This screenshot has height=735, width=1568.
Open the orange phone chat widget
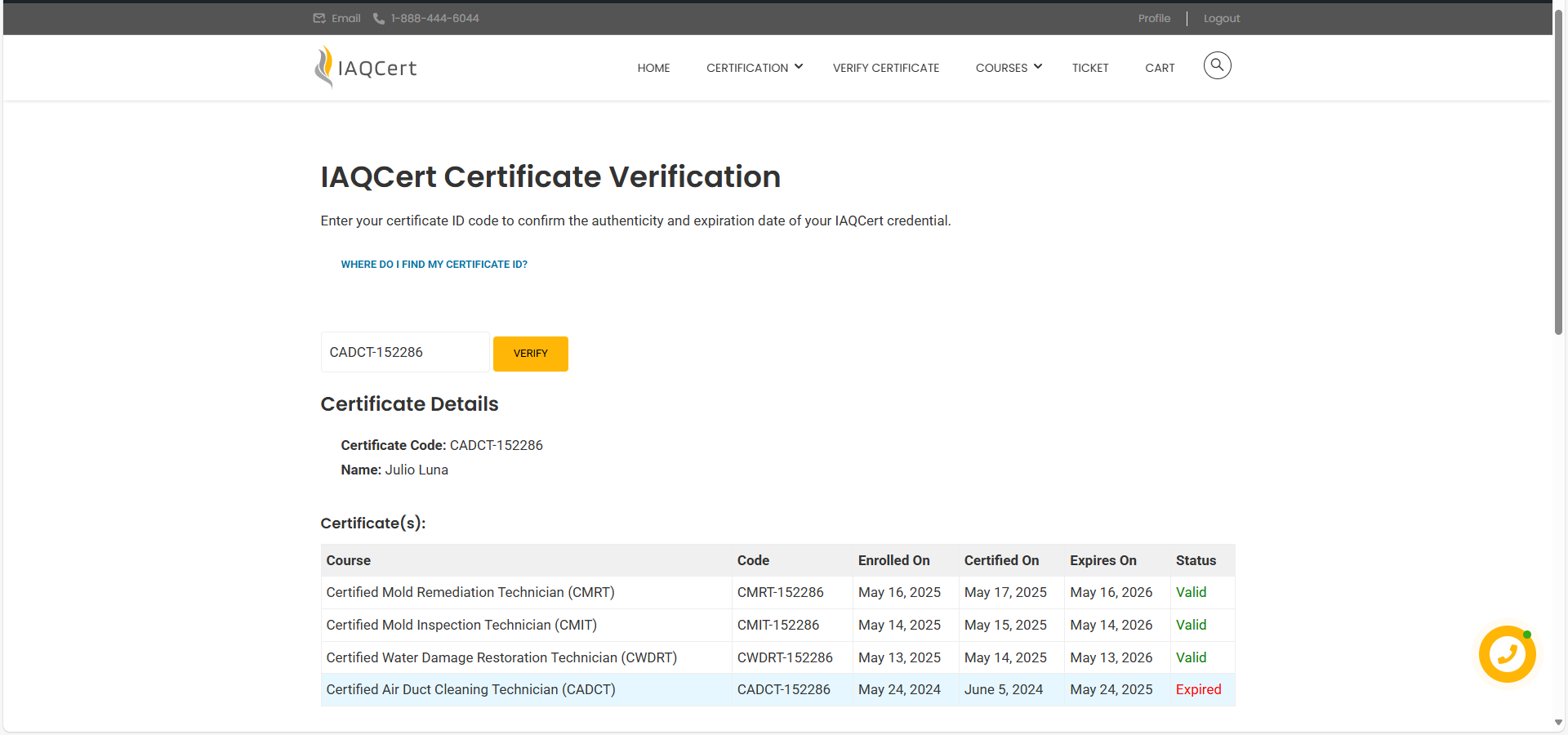[1507, 654]
